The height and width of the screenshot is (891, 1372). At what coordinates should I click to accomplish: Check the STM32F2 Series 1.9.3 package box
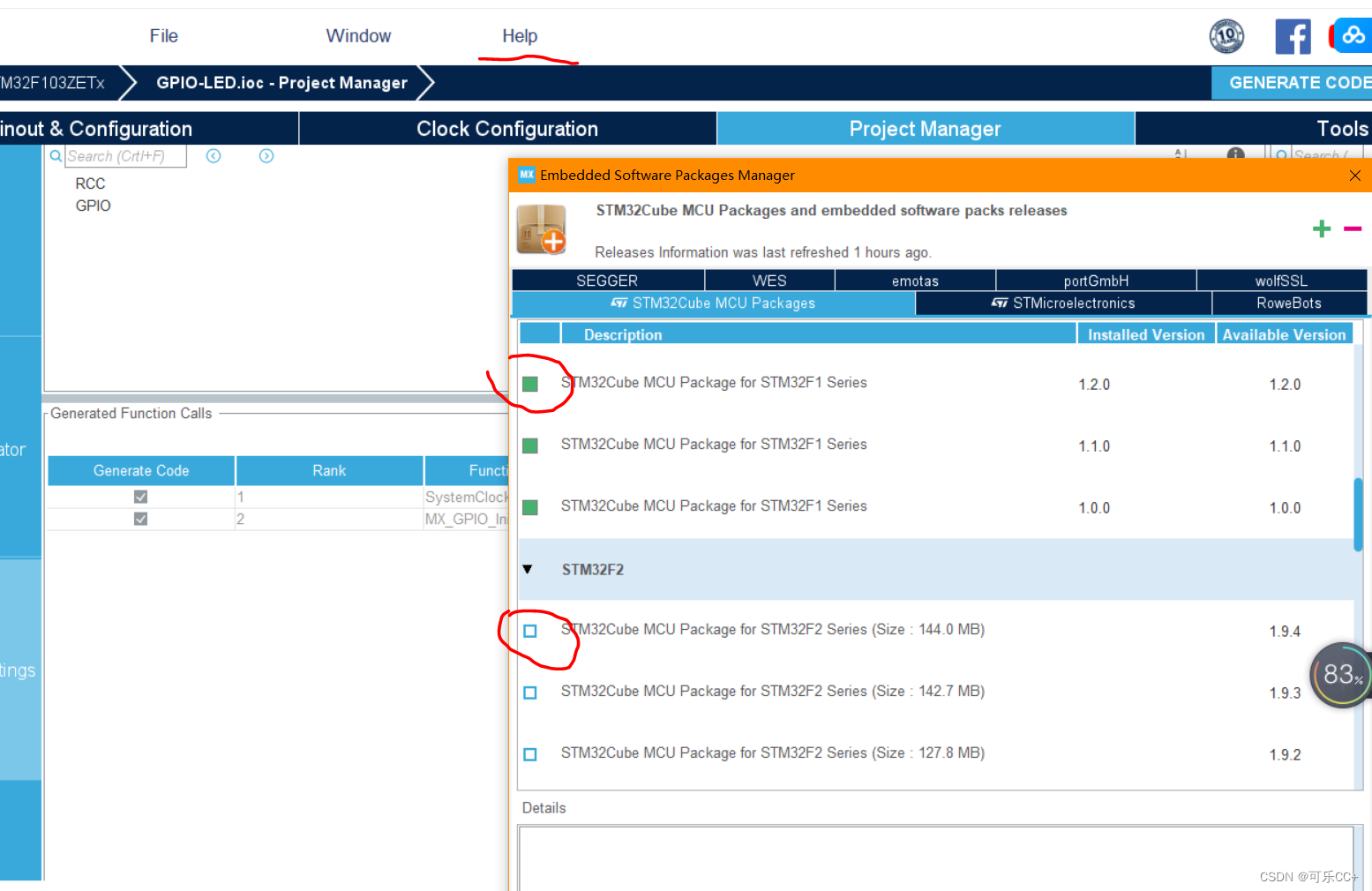pyautogui.click(x=530, y=693)
